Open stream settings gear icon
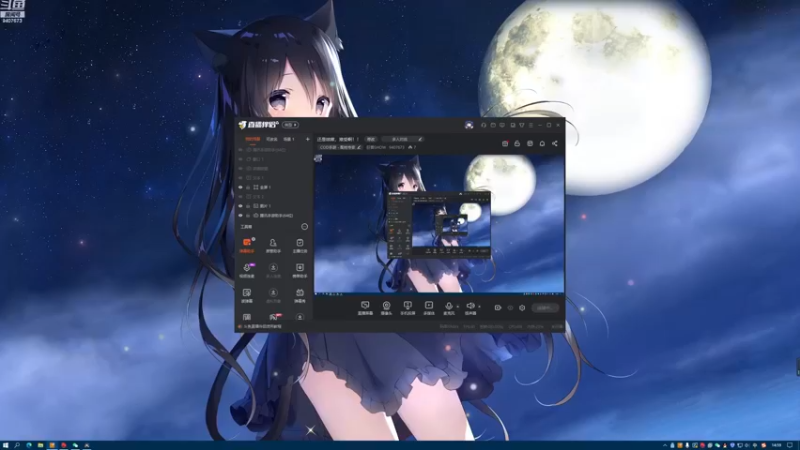The height and width of the screenshot is (450, 800). coord(522,308)
